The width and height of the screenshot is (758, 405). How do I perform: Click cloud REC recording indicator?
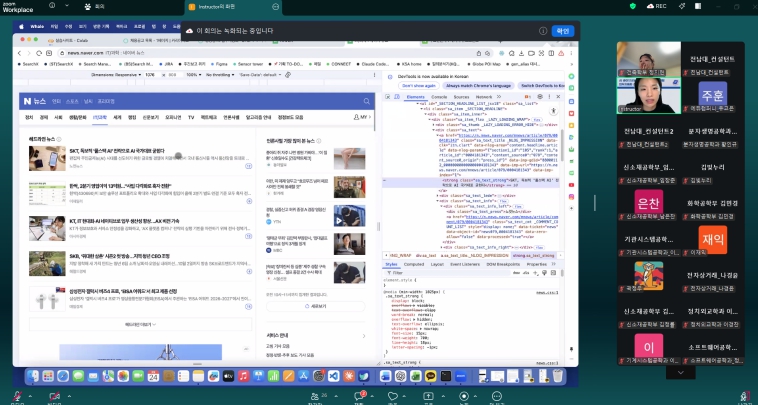coord(656,6)
